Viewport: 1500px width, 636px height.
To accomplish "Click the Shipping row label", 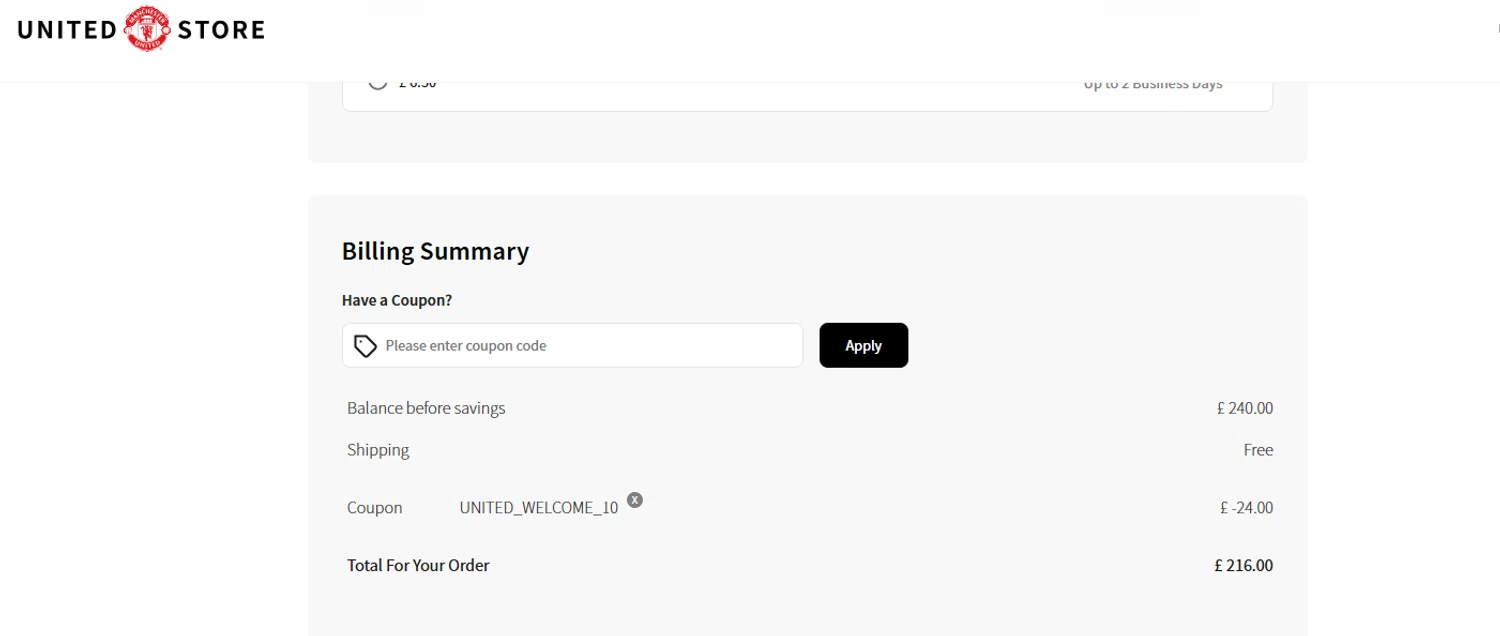I will (378, 450).
